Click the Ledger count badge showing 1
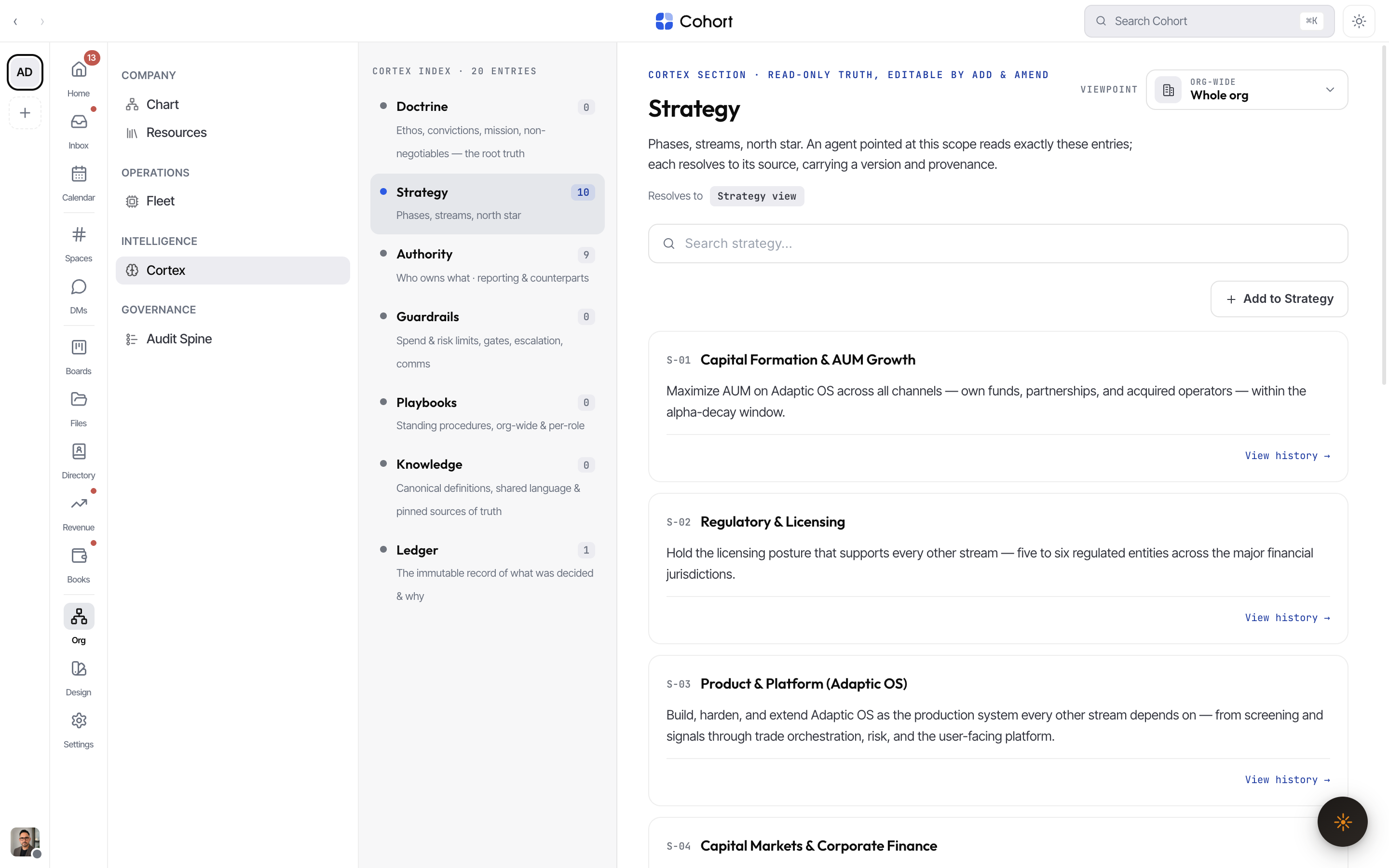1389x868 pixels. tap(586, 550)
